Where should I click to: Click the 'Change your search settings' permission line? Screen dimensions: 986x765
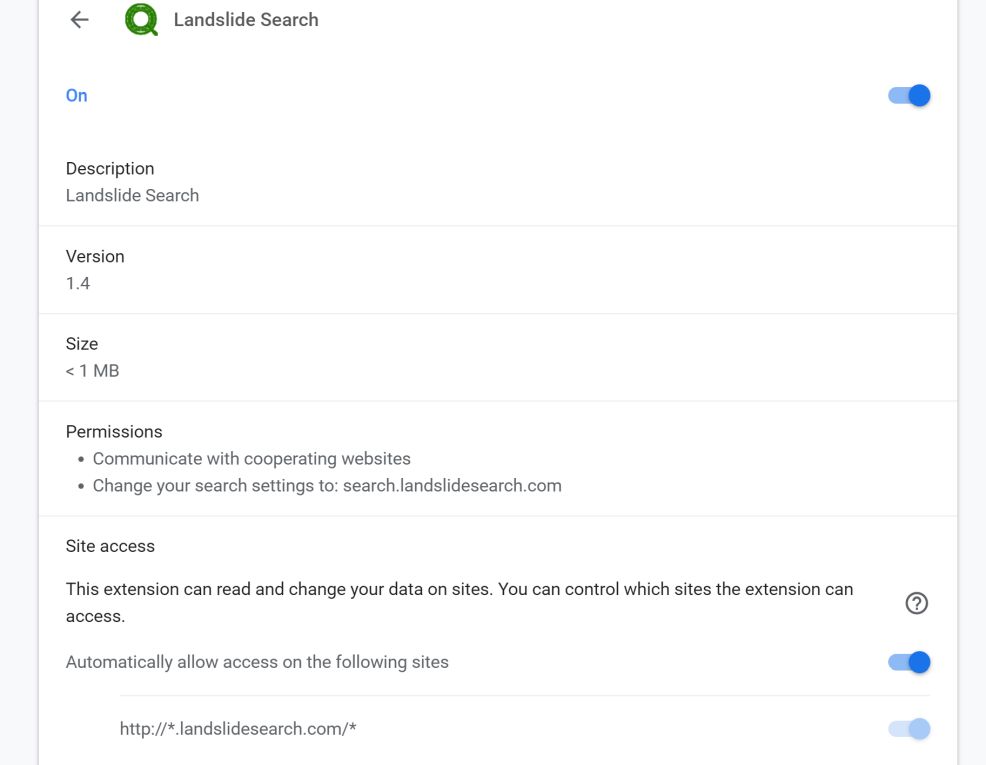pos(327,486)
